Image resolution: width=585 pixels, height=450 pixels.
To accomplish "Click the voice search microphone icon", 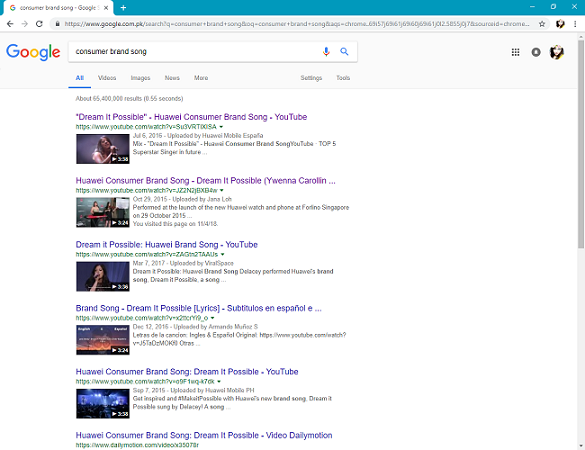I will pos(326,51).
